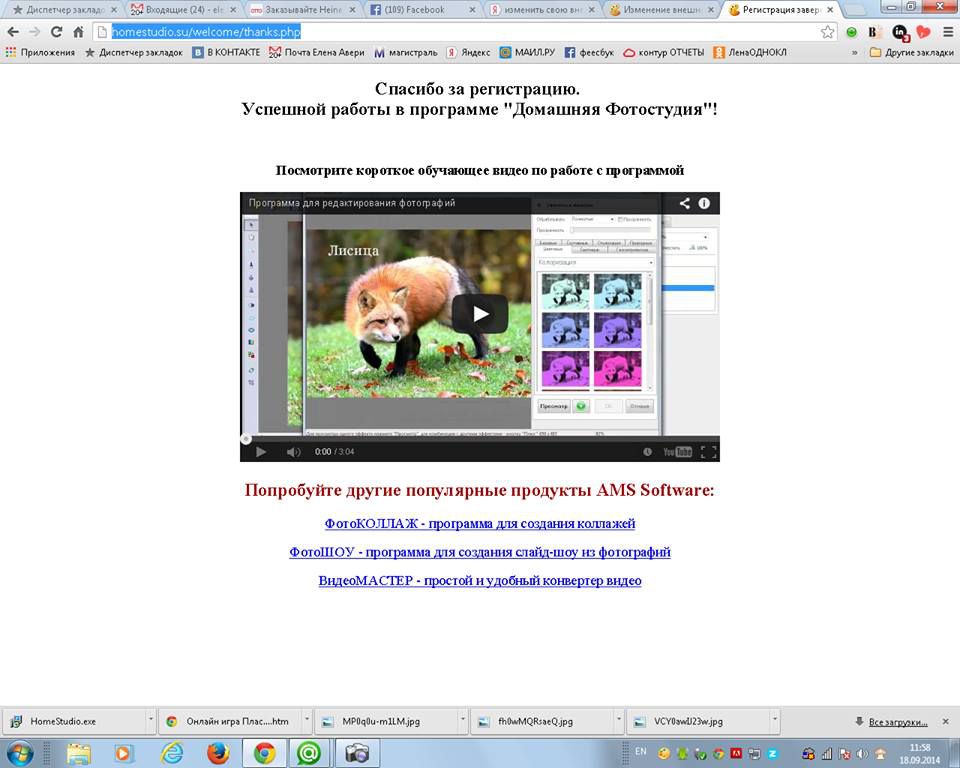Click the address bar URL field
This screenshot has width=960, height=768.
point(450,32)
